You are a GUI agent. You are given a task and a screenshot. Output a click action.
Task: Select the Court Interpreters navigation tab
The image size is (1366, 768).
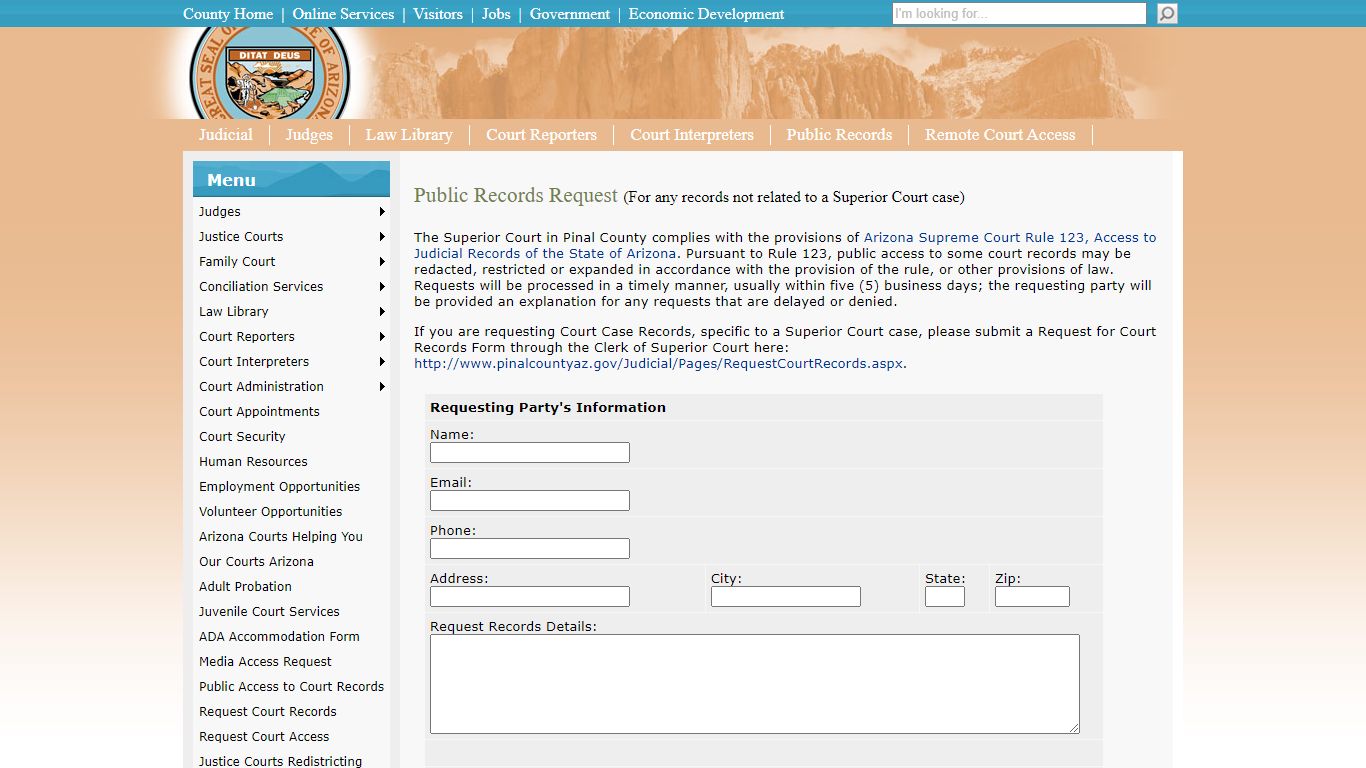coord(692,135)
